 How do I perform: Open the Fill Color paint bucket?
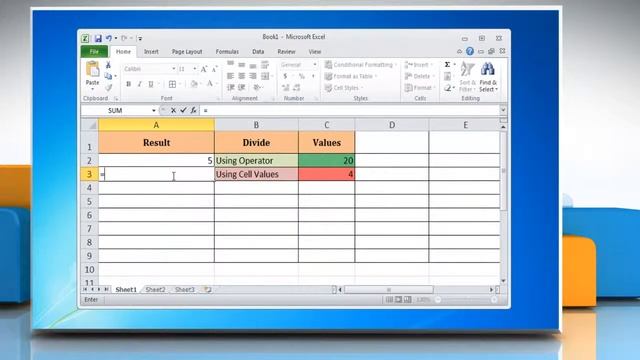(194, 84)
